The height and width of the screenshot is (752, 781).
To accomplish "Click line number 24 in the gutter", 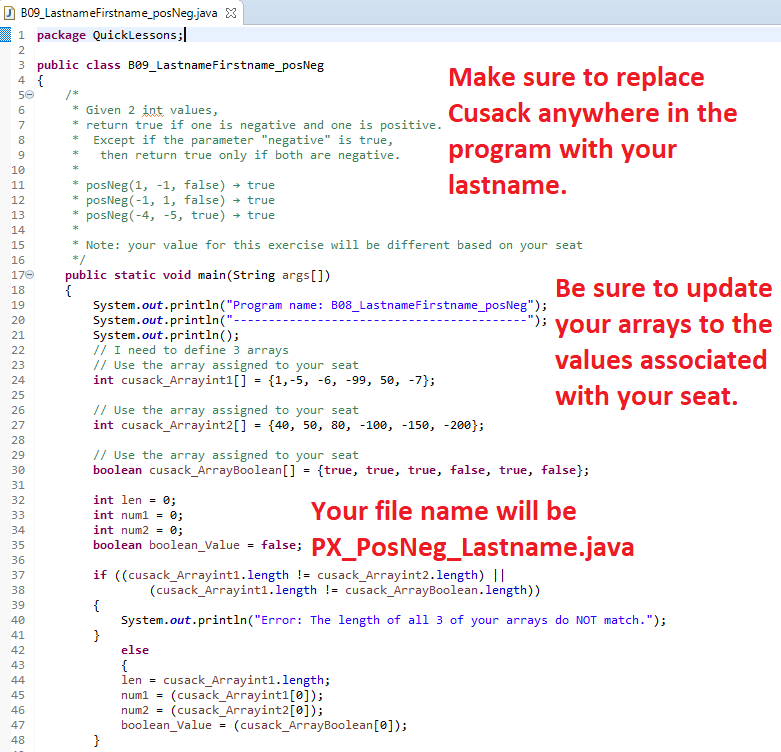I will (x=16, y=380).
